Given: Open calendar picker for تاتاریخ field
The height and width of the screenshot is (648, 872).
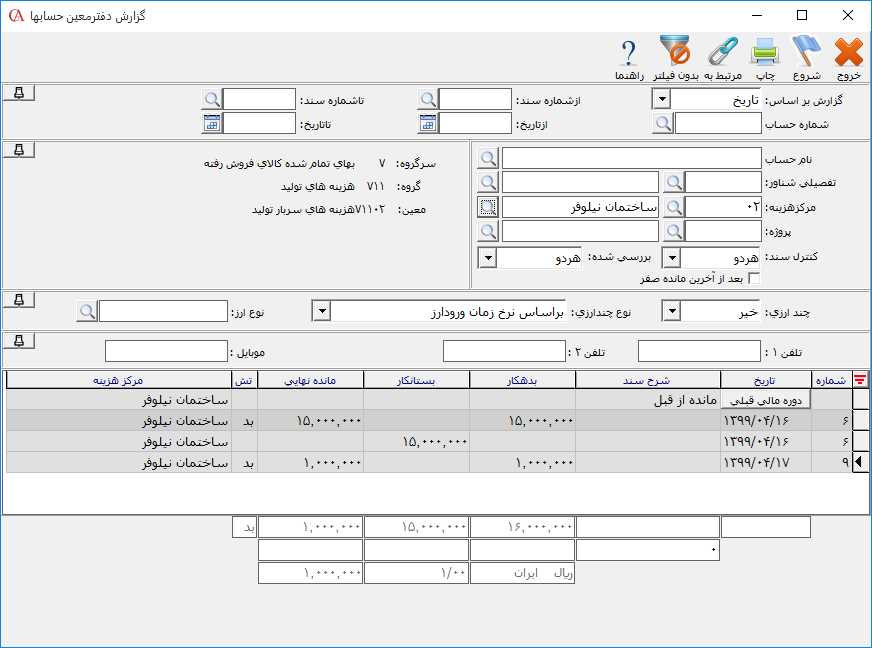Looking at the screenshot, I should click(211, 123).
